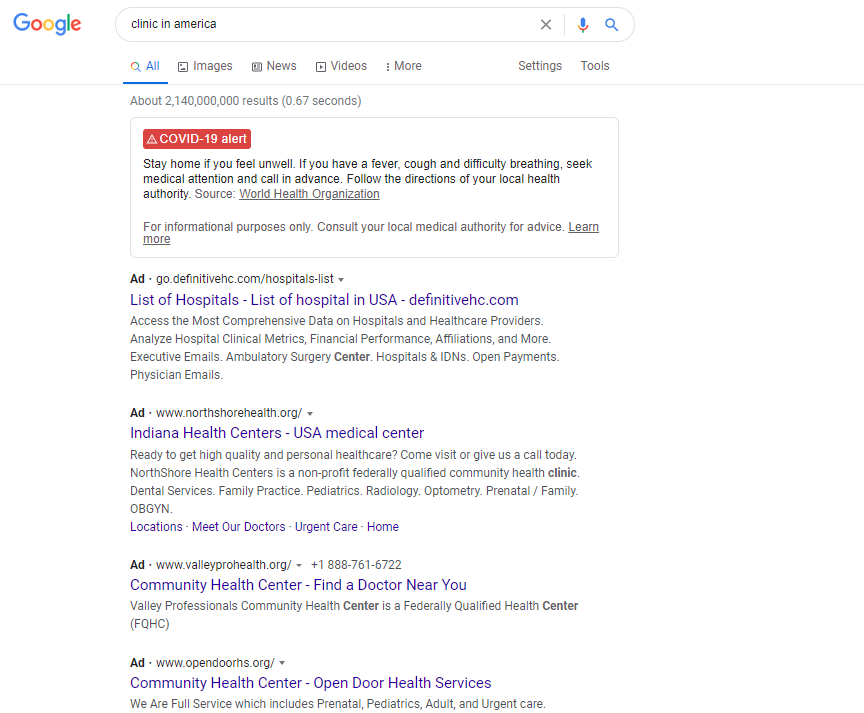Select the All results tab
Viewport: 864px width, 713px height.
[x=145, y=66]
